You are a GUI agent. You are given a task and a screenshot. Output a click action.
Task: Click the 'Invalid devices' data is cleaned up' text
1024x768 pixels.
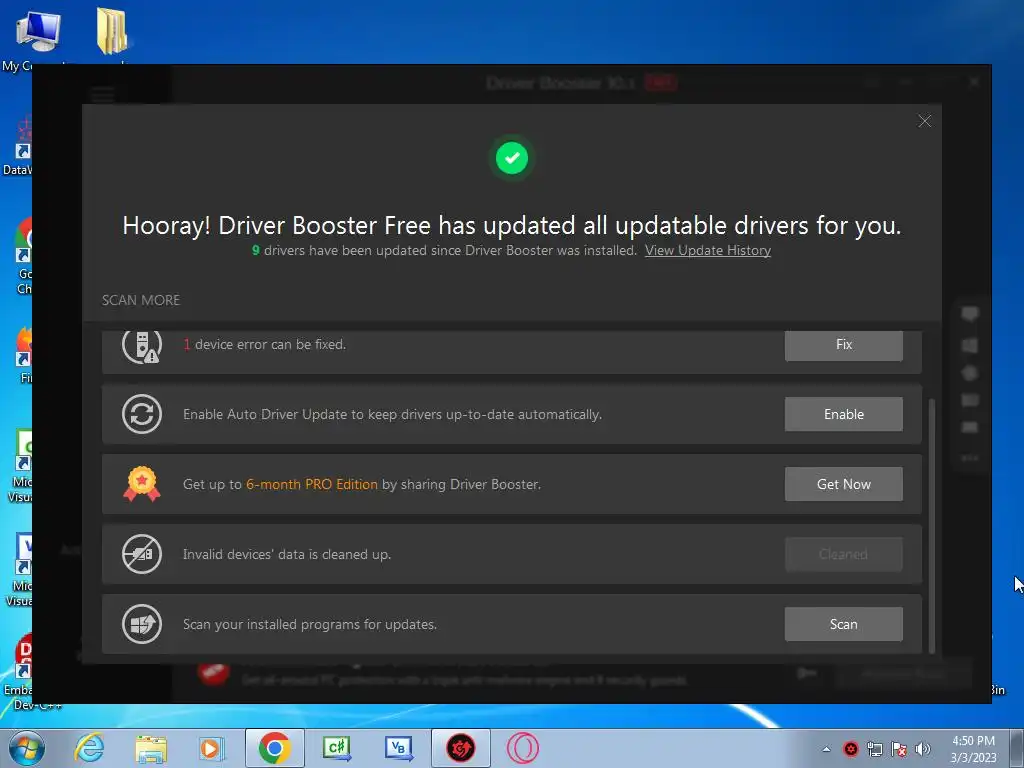pyautogui.click(x=287, y=554)
